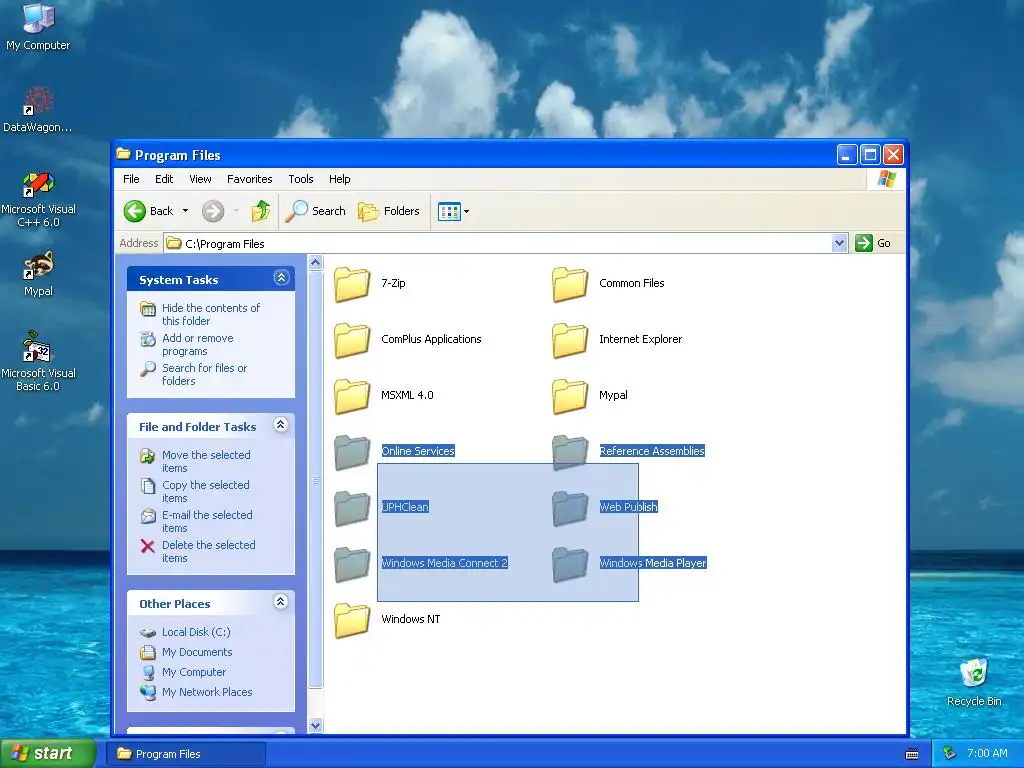Viewport: 1024px width, 768px height.
Task: Click Copy the selected items
Action: pyautogui.click(x=205, y=491)
